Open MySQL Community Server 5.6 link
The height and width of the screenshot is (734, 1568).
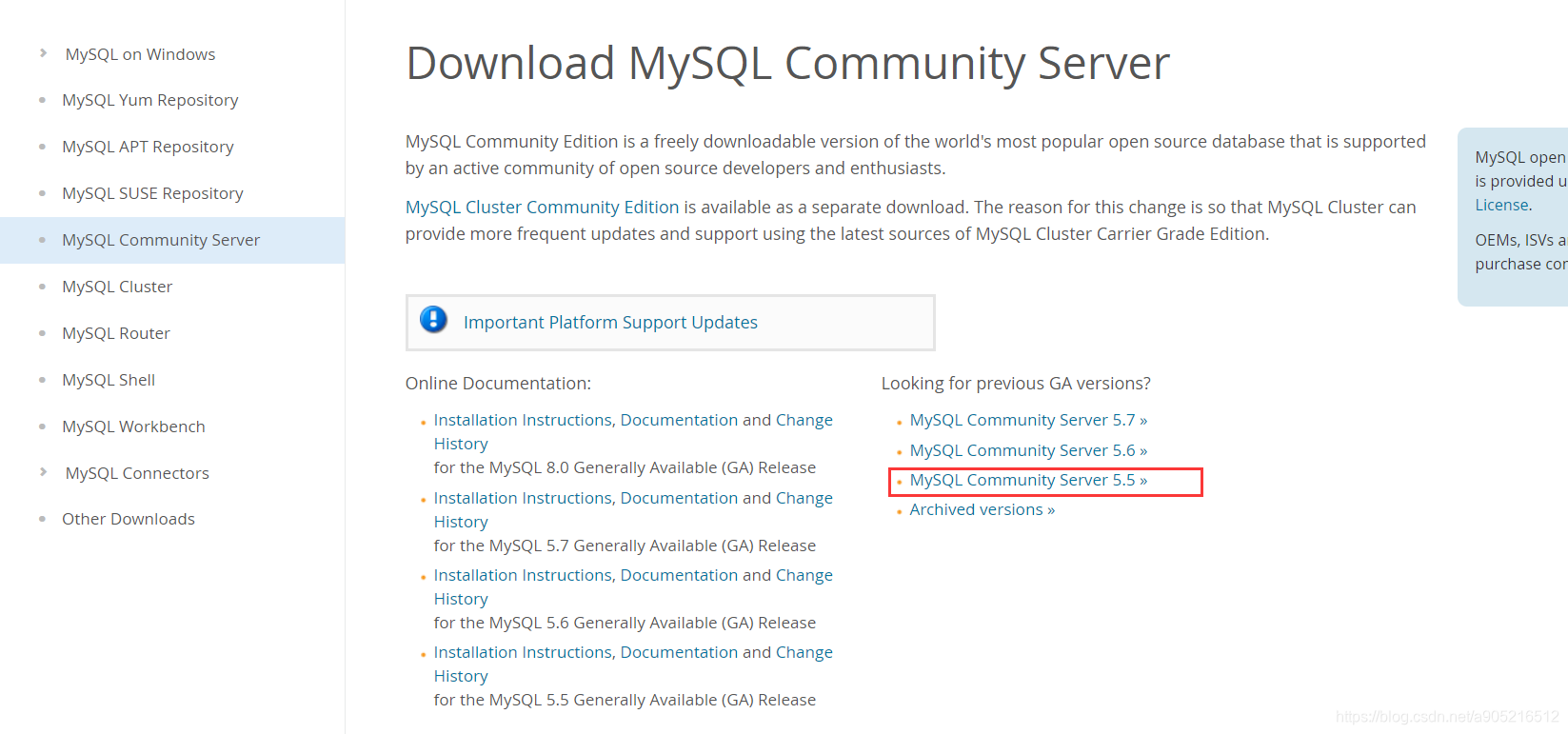[1028, 450]
